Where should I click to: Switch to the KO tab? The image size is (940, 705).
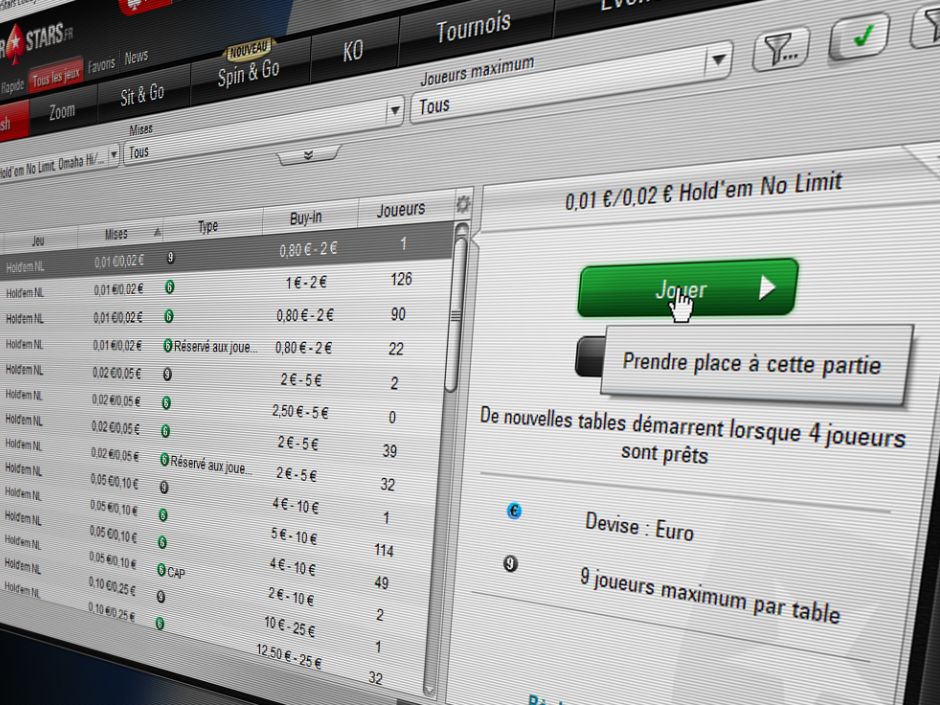[353, 52]
